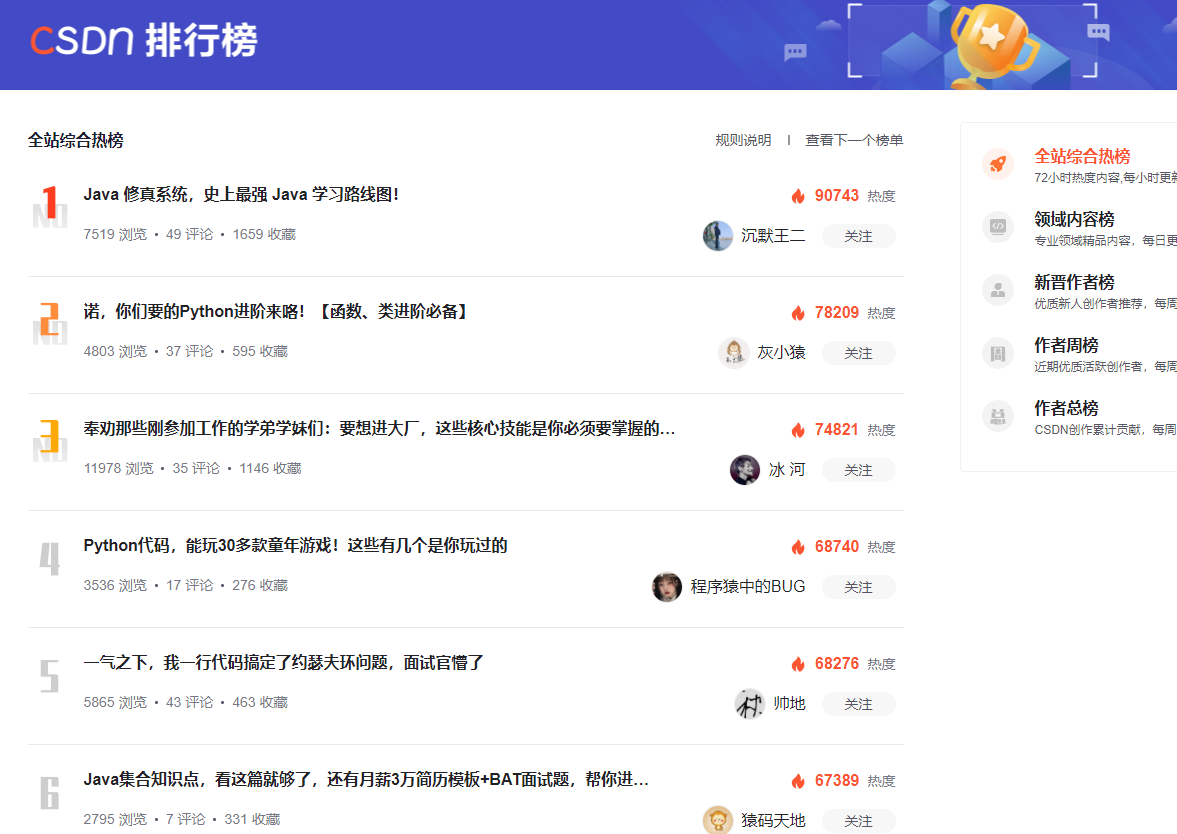Switch to the 作者总榜 tab
1177x834 pixels.
click(x=1067, y=408)
